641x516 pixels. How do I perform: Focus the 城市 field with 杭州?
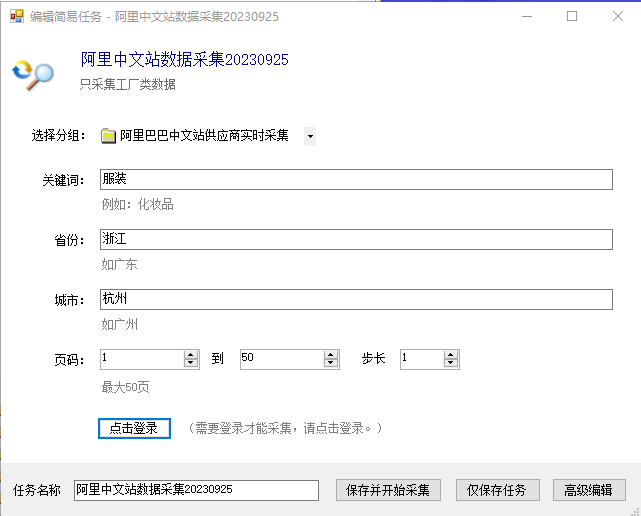coord(356,299)
